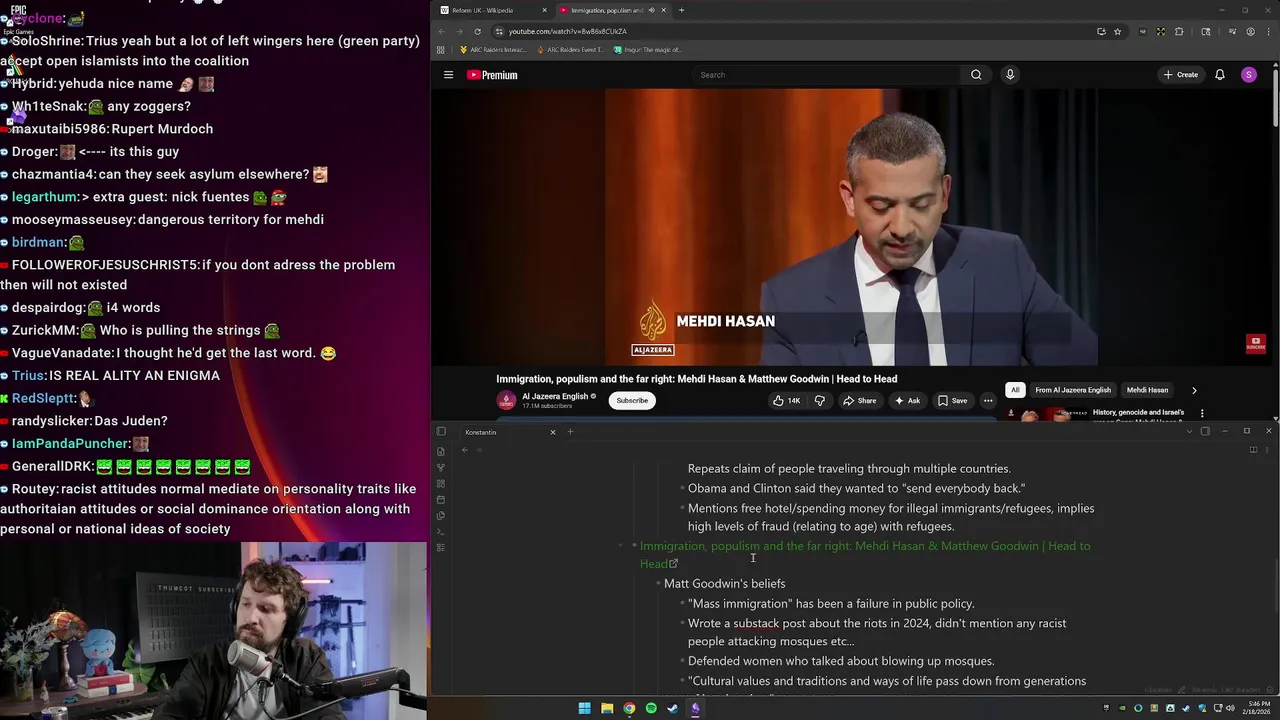Open Spotify from the taskbar
This screenshot has width=1280, height=720.
point(651,708)
